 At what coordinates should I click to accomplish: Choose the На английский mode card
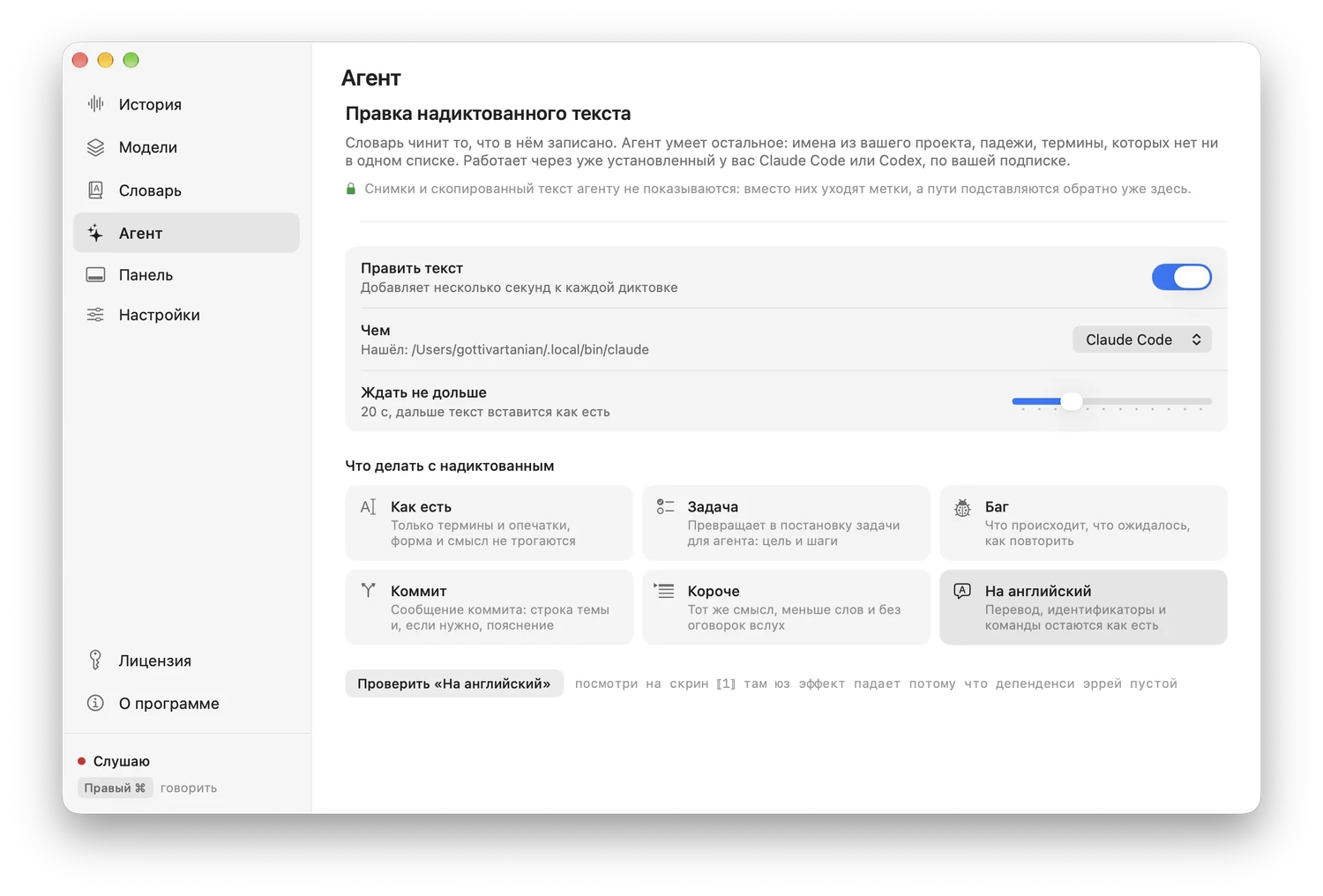tap(1083, 607)
